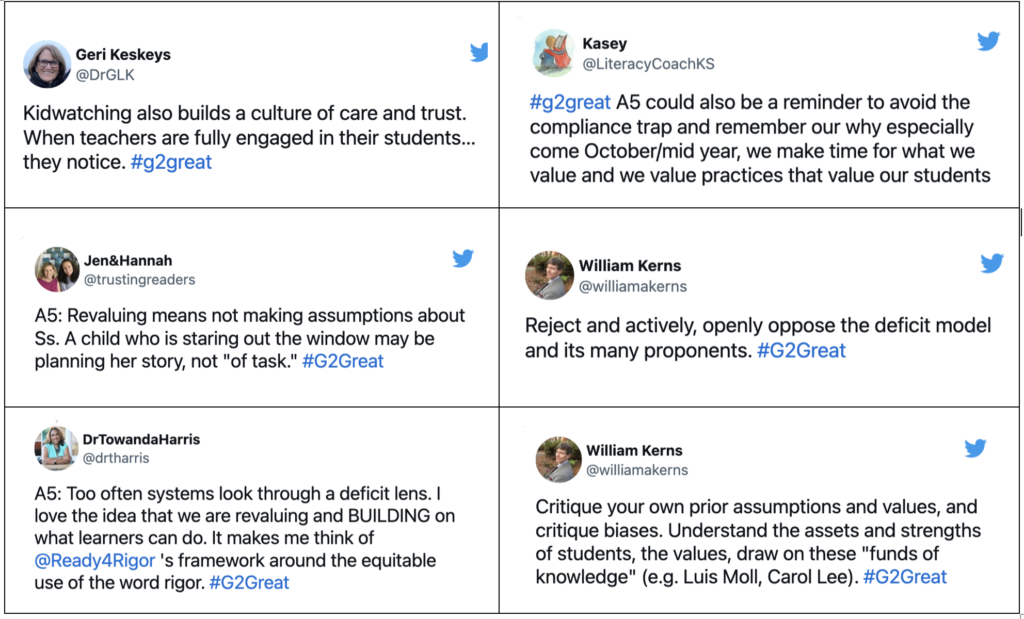The image size is (1024, 619).
Task: Open Geri Keskeys profile photo
Action: pos(47,64)
